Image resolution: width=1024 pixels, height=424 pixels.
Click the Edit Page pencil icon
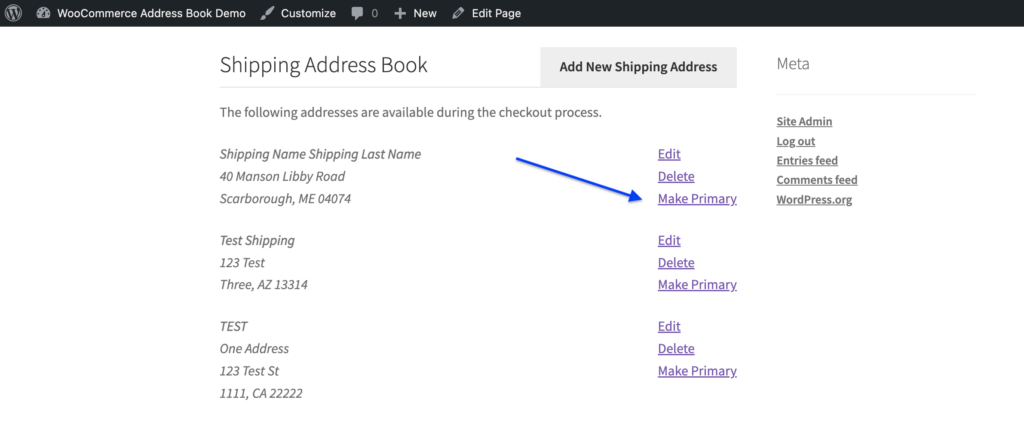[458, 13]
